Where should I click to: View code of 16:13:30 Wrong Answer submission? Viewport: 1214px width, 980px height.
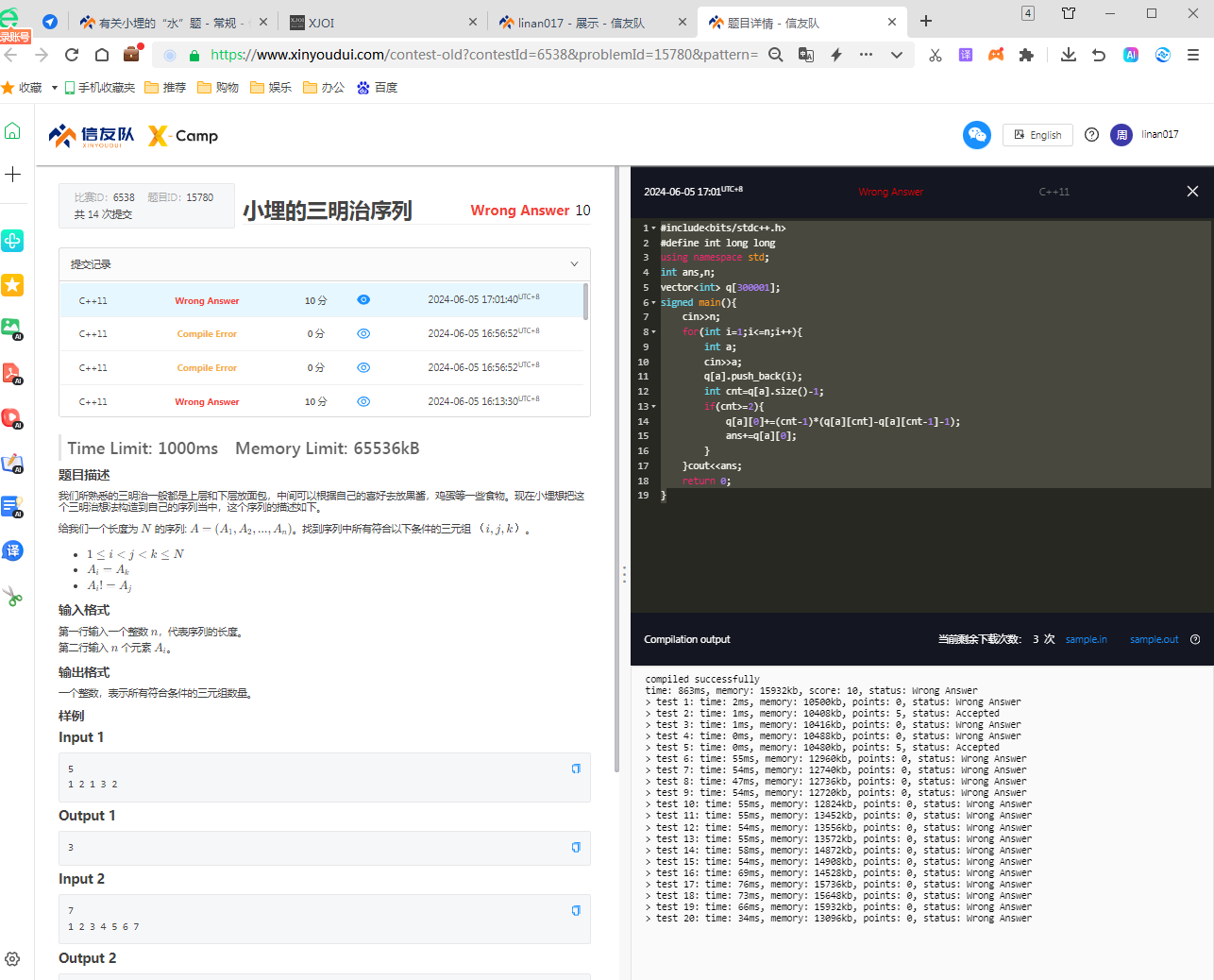pos(363,401)
